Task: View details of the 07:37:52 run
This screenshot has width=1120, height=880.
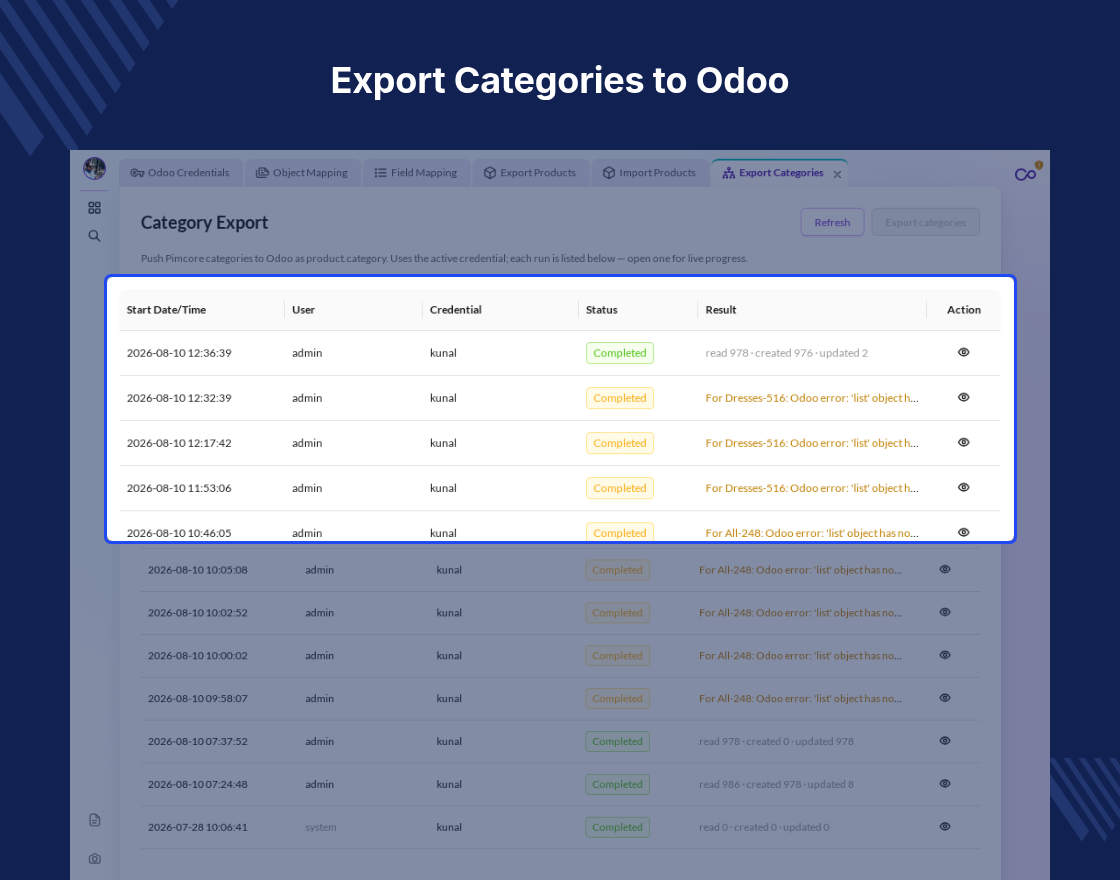Action: click(945, 741)
